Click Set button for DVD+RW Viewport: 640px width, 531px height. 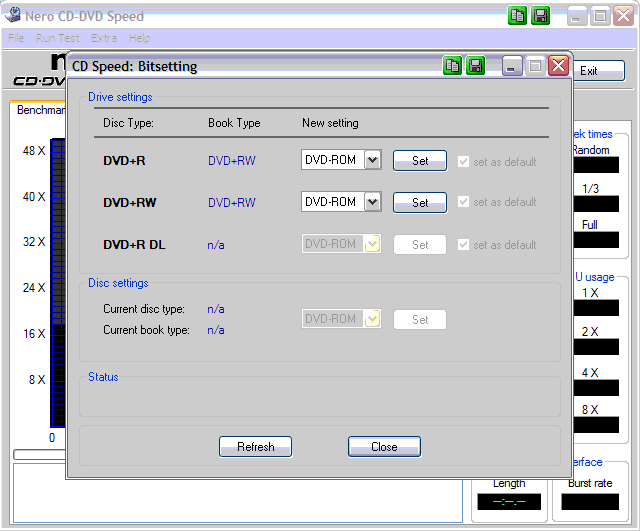420,203
